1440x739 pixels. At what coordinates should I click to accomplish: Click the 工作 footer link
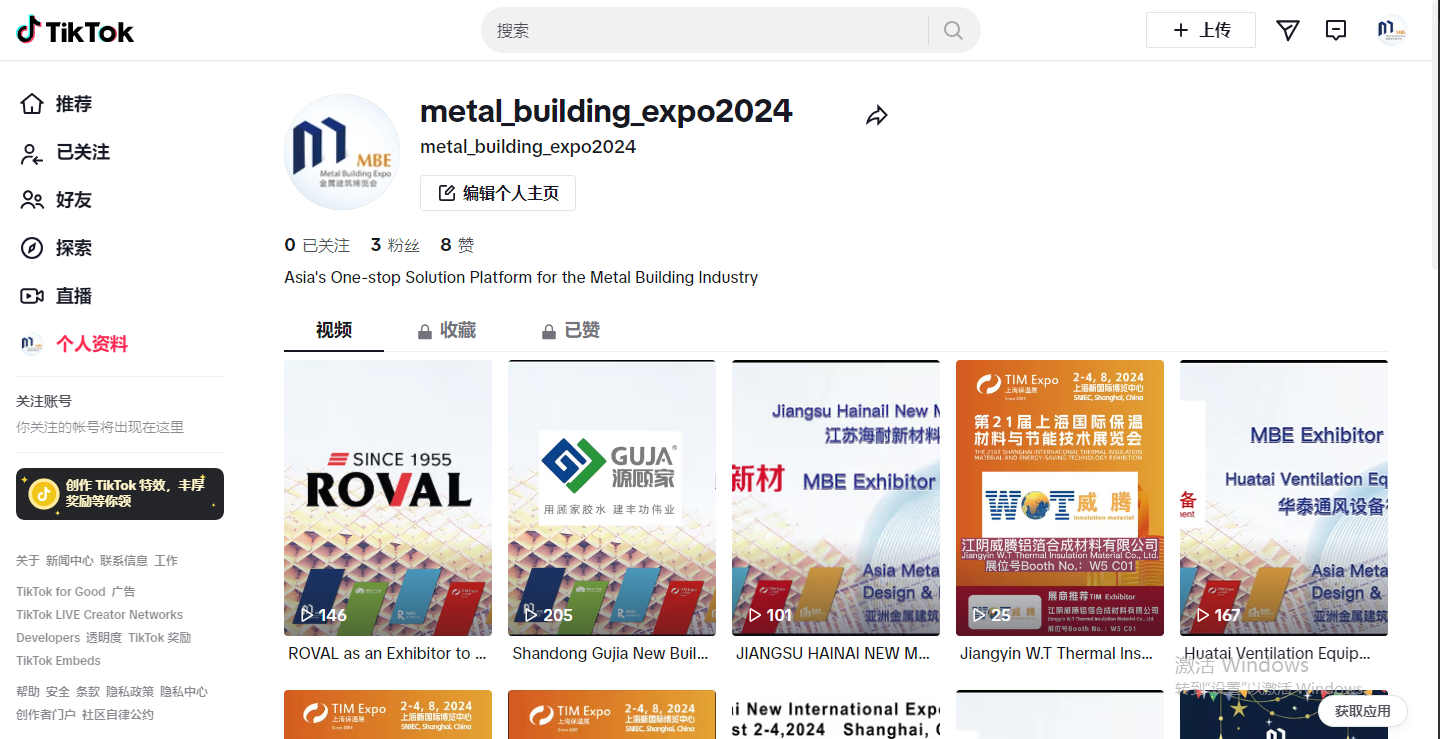[166, 561]
